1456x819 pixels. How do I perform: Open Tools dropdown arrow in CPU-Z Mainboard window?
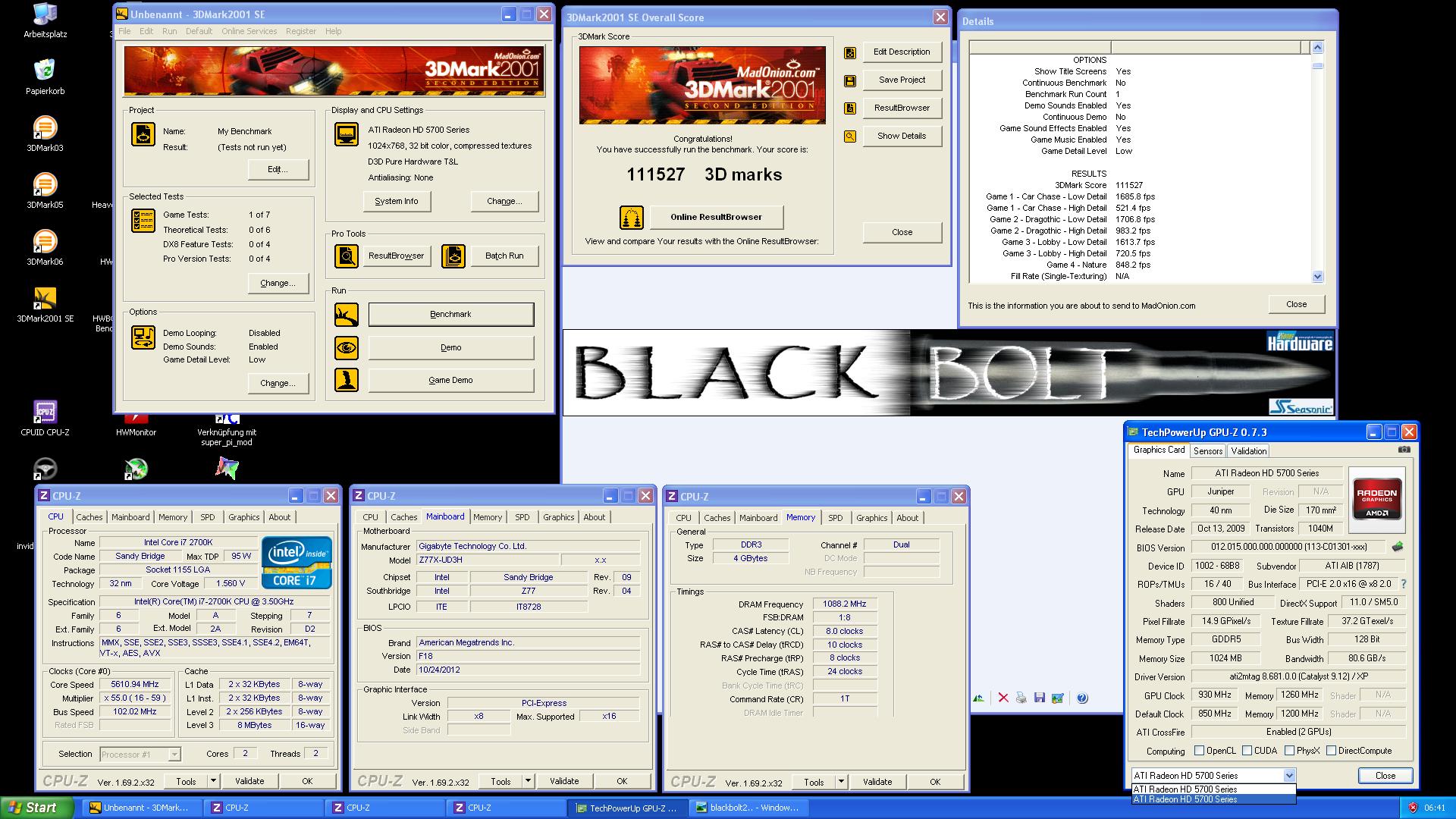point(528,781)
